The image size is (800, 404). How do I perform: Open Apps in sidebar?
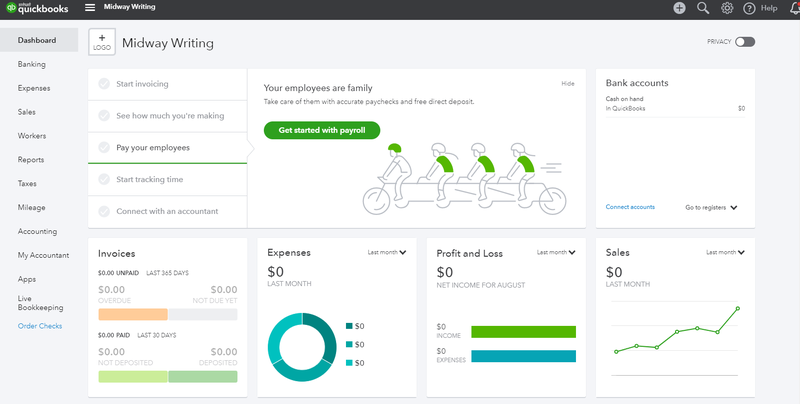coord(27,280)
